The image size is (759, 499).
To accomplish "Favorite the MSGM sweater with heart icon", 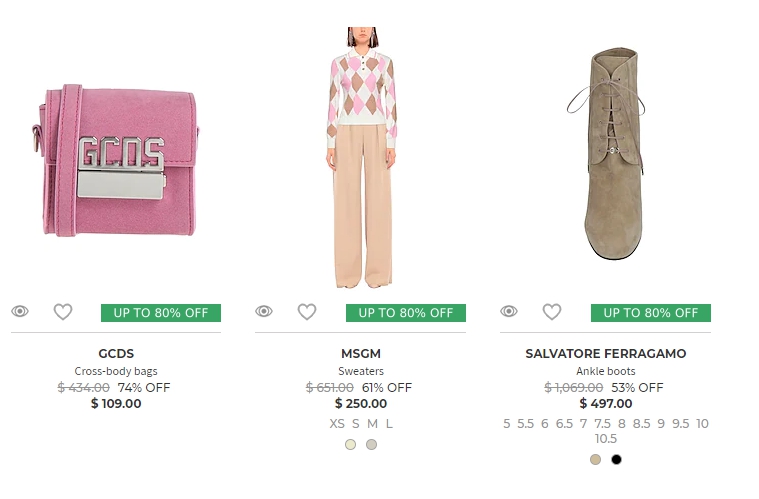I will [307, 312].
